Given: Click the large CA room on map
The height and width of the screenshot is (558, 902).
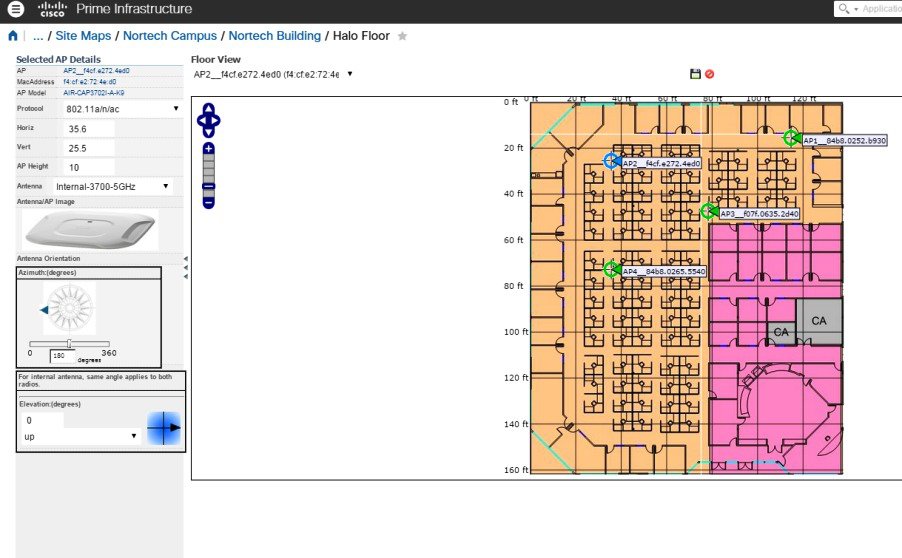Looking at the screenshot, I should point(819,321).
